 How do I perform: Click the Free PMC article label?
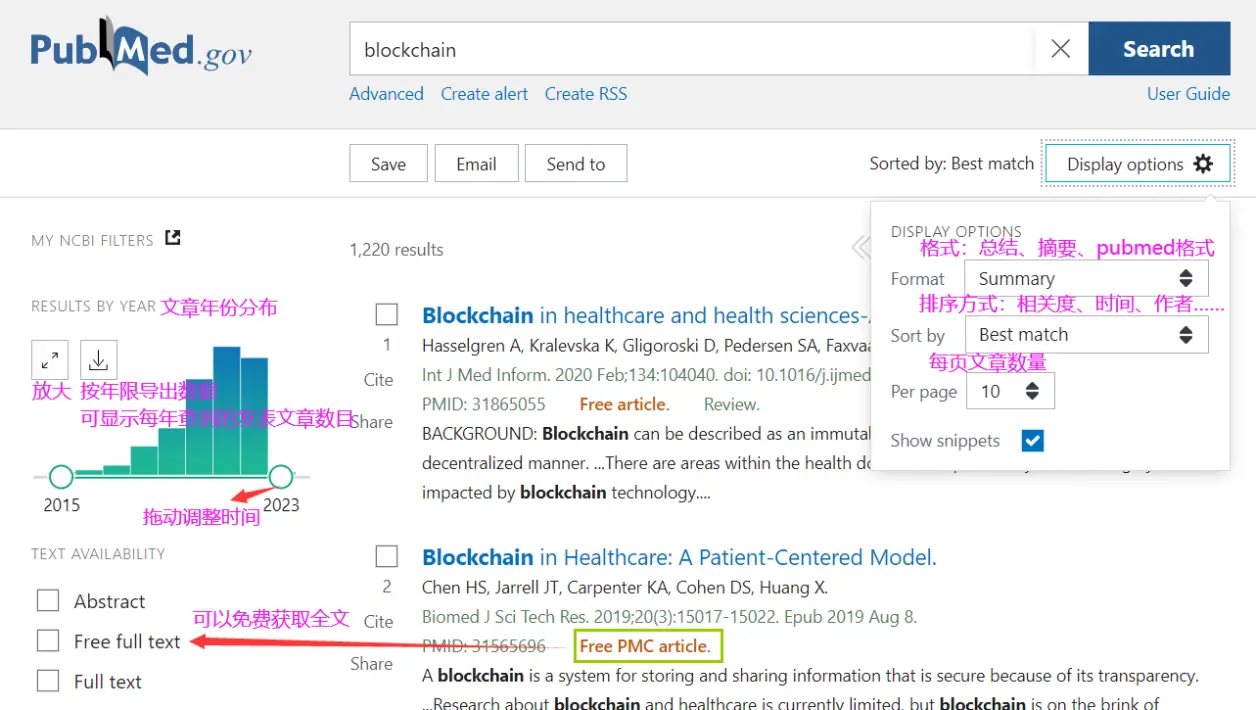click(645, 646)
